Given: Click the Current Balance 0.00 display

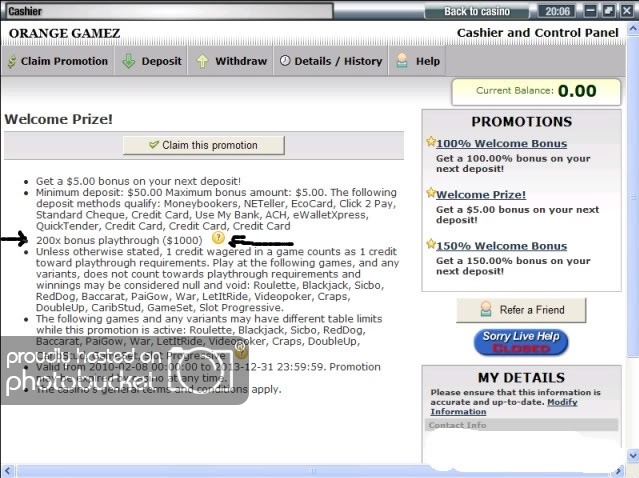Looking at the screenshot, I should [536, 91].
